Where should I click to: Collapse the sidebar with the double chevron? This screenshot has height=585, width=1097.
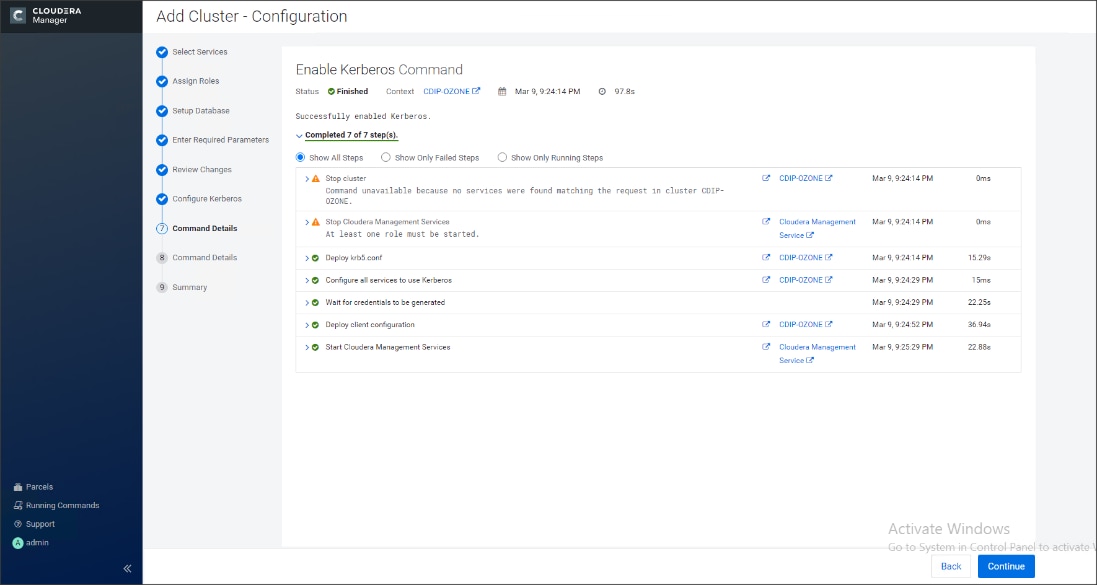tap(127, 567)
